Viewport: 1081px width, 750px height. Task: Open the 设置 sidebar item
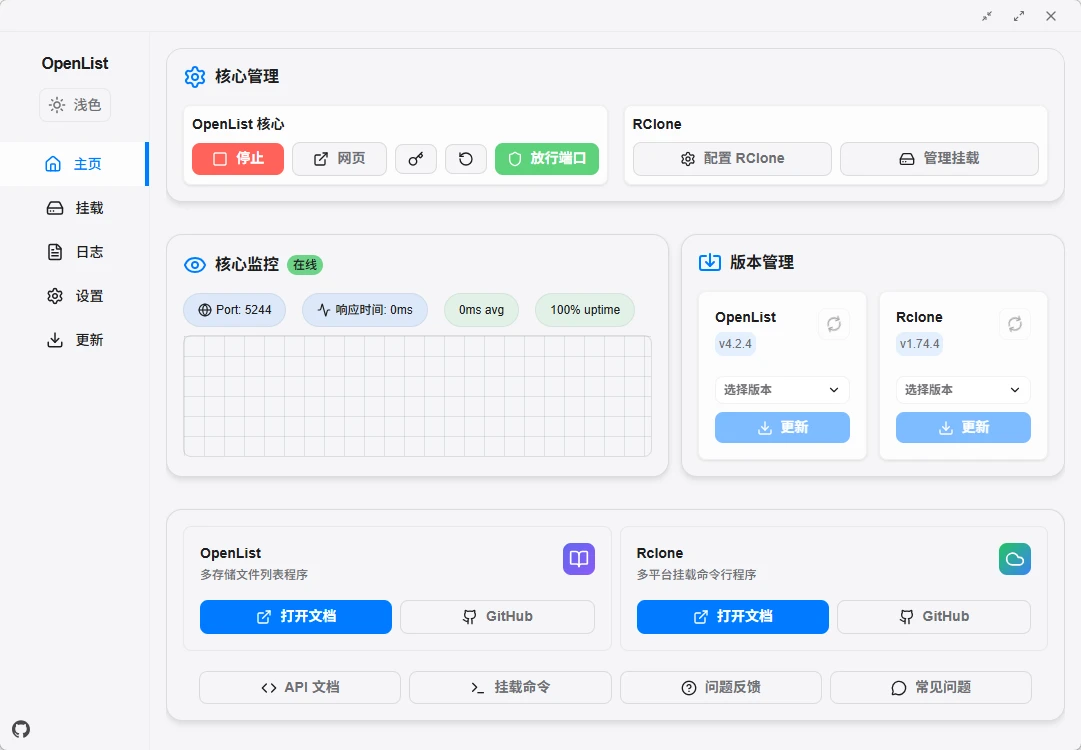pyautogui.click(x=74, y=296)
